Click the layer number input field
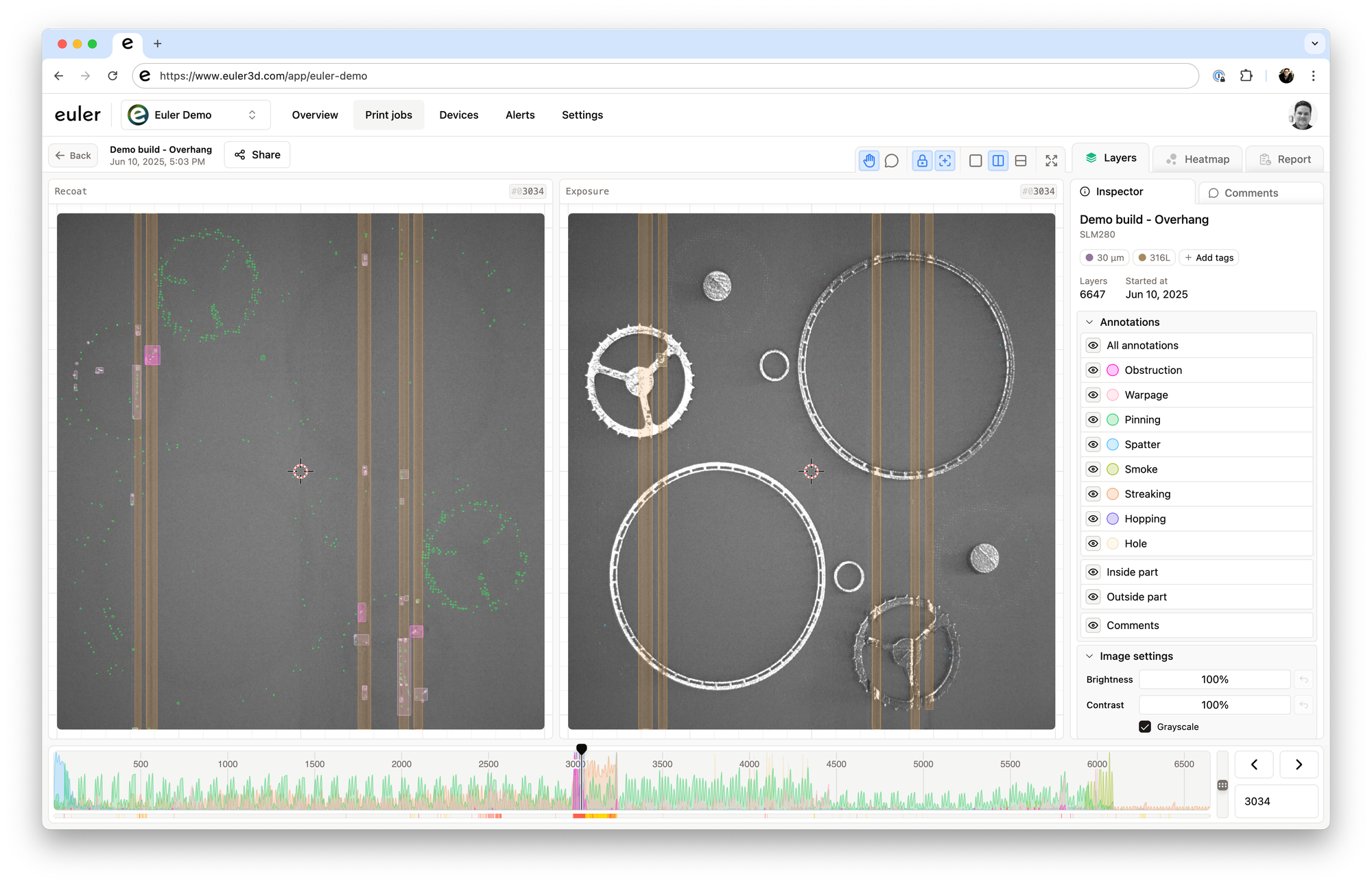The width and height of the screenshot is (1372, 885). (1275, 801)
